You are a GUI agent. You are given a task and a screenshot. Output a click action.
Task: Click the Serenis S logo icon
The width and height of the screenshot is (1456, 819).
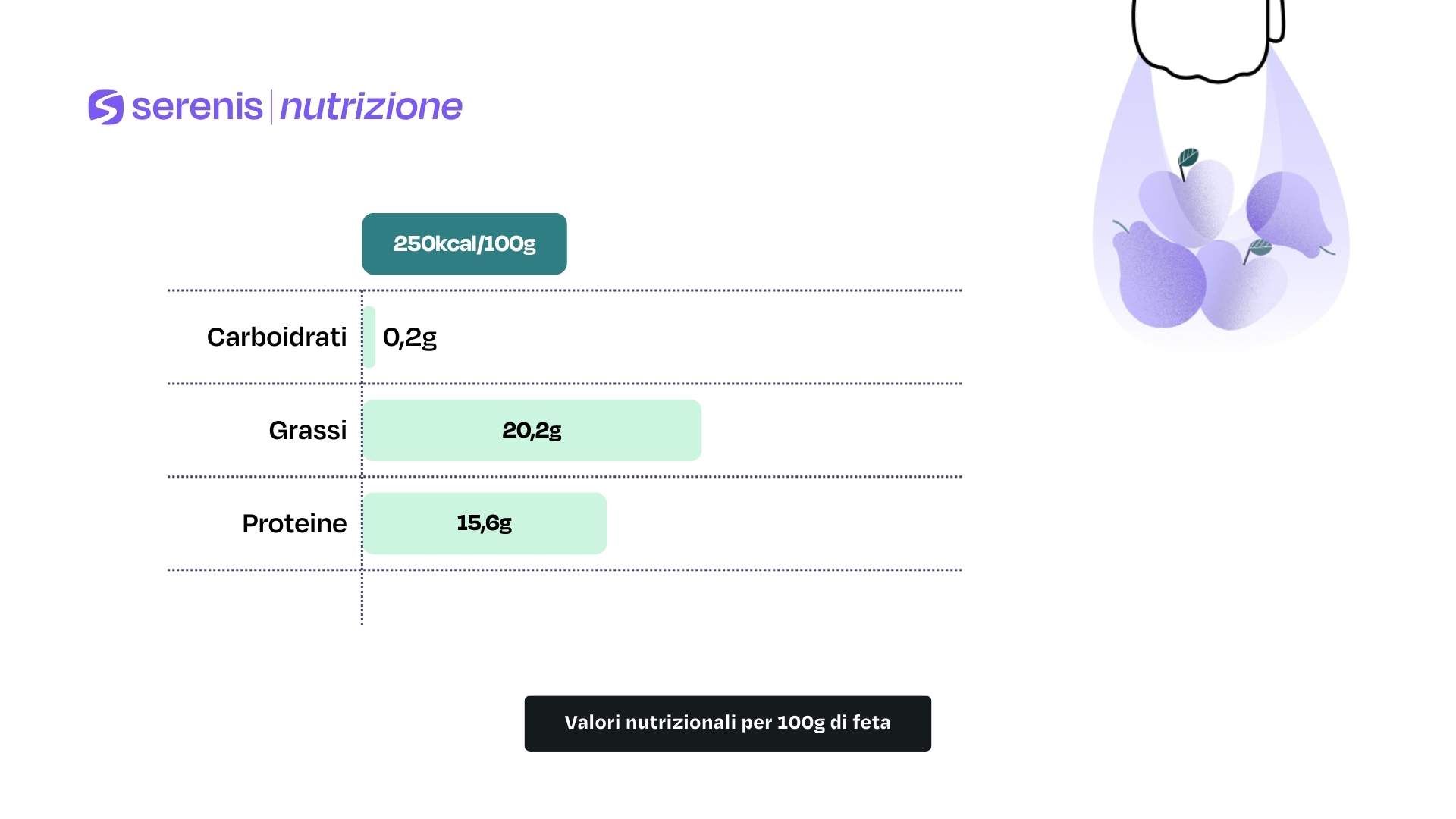click(x=105, y=107)
